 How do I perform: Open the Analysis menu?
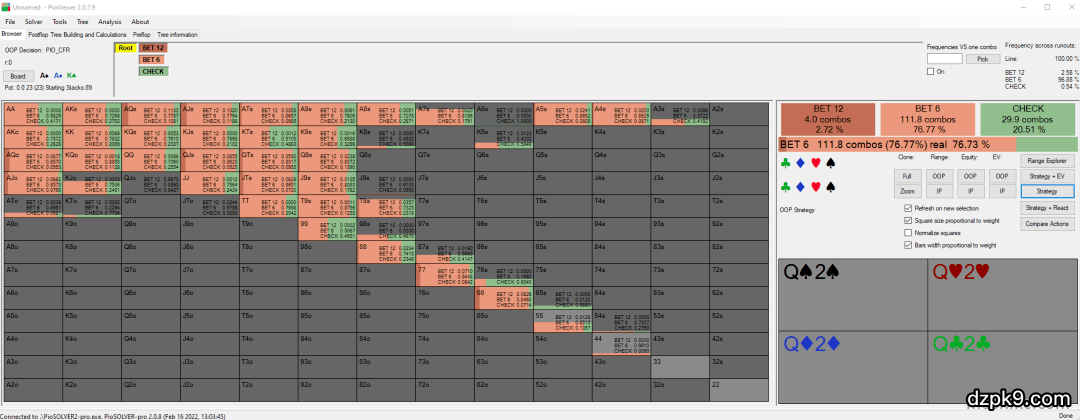[x=110, y=21]
